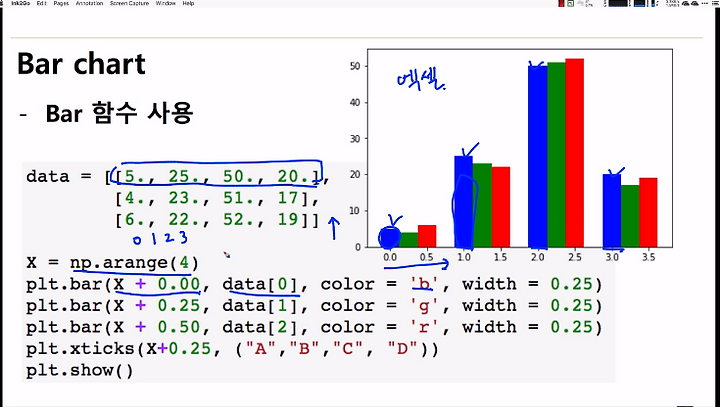Screen dimensions: 720x407
Task: Open the Edit menu
Action: (42, 3)
